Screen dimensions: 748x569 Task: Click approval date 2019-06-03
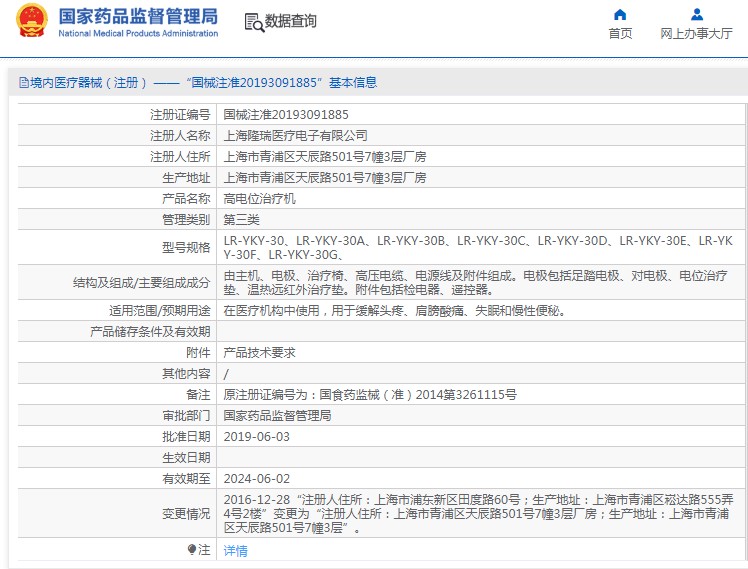click(x=256, y=436)
